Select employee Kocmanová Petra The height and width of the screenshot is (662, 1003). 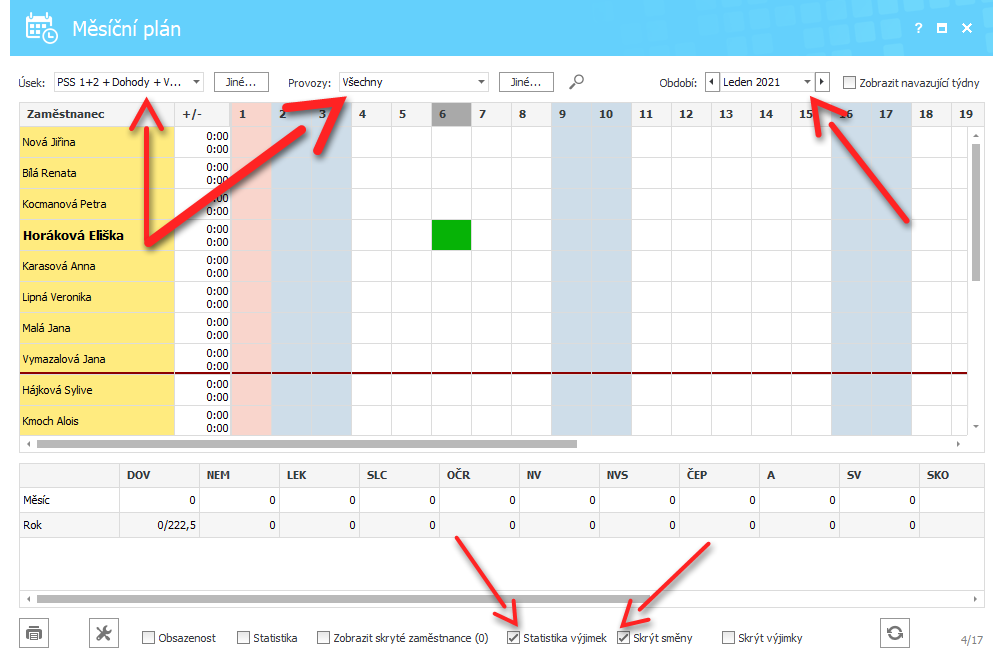tap(97, 204)
